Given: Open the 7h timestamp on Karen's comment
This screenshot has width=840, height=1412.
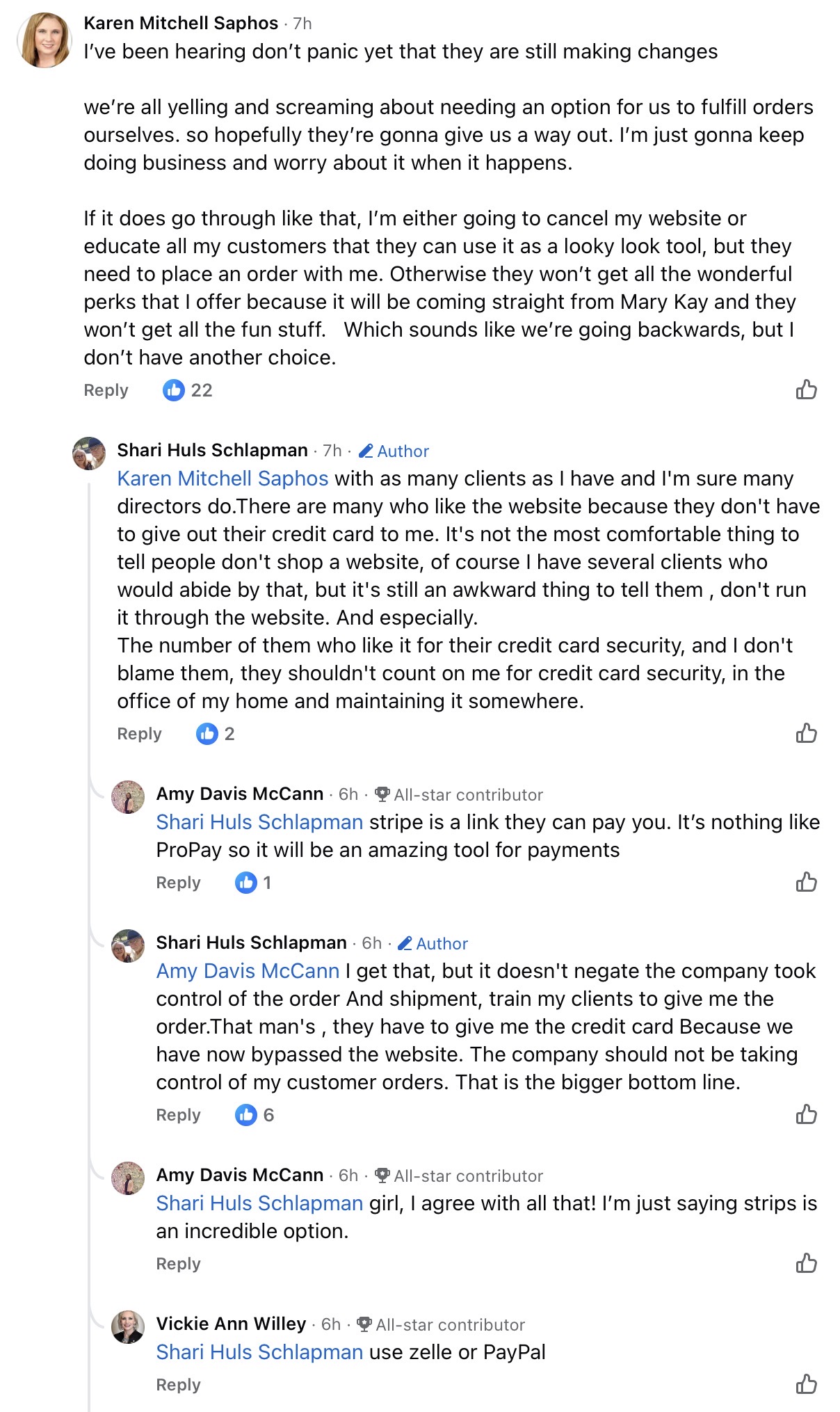Looking at the screenshot, I should click(302, 24).
